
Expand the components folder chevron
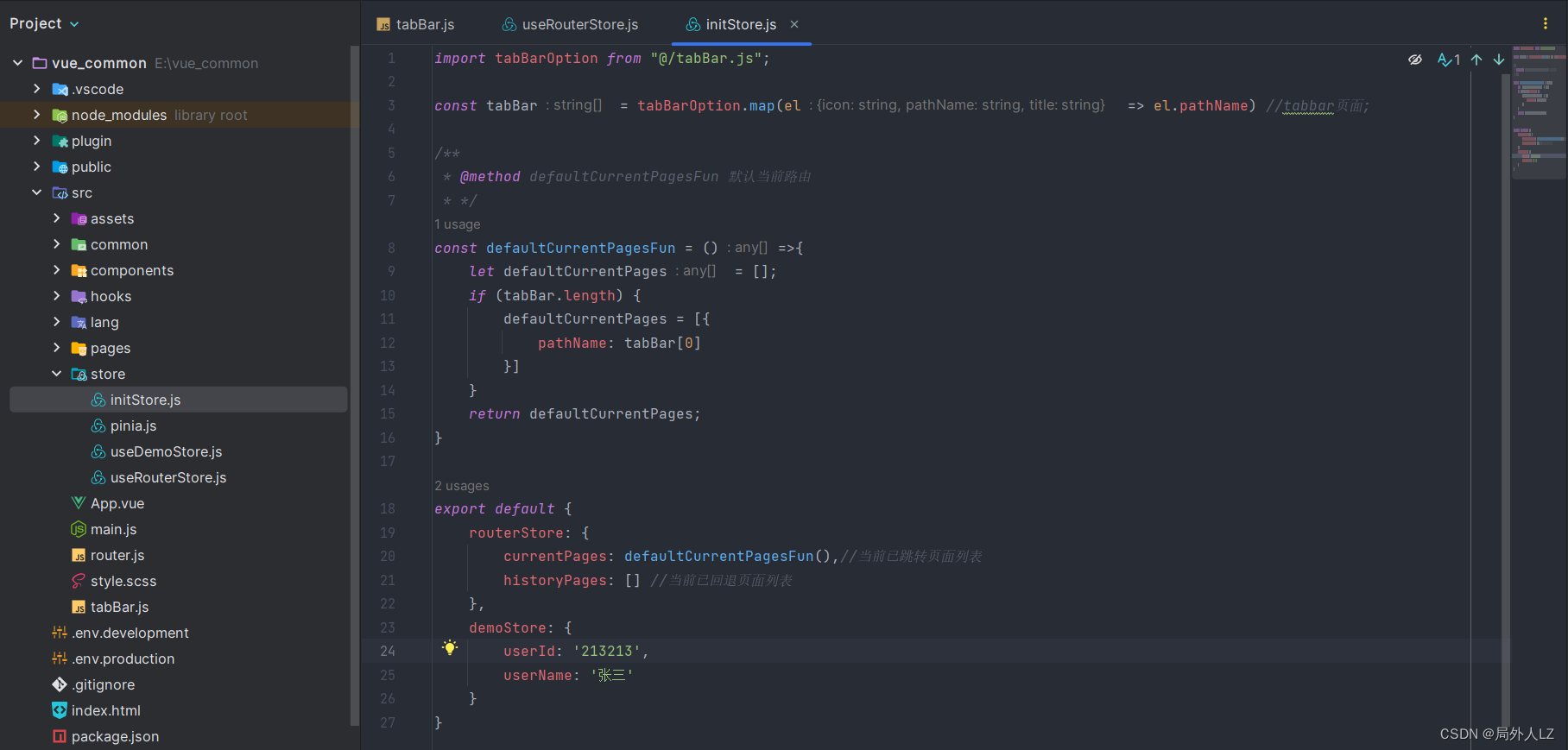click(56, 270)
